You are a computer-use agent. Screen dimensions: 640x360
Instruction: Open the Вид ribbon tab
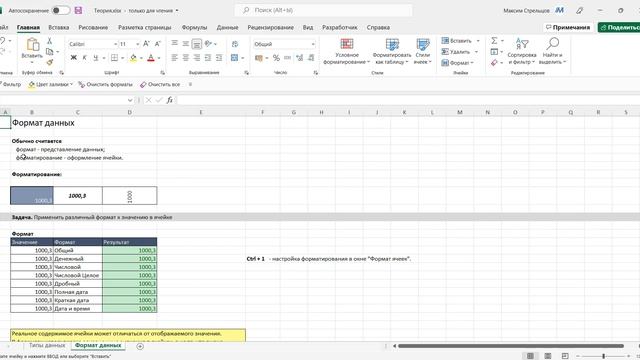point(308,27)
